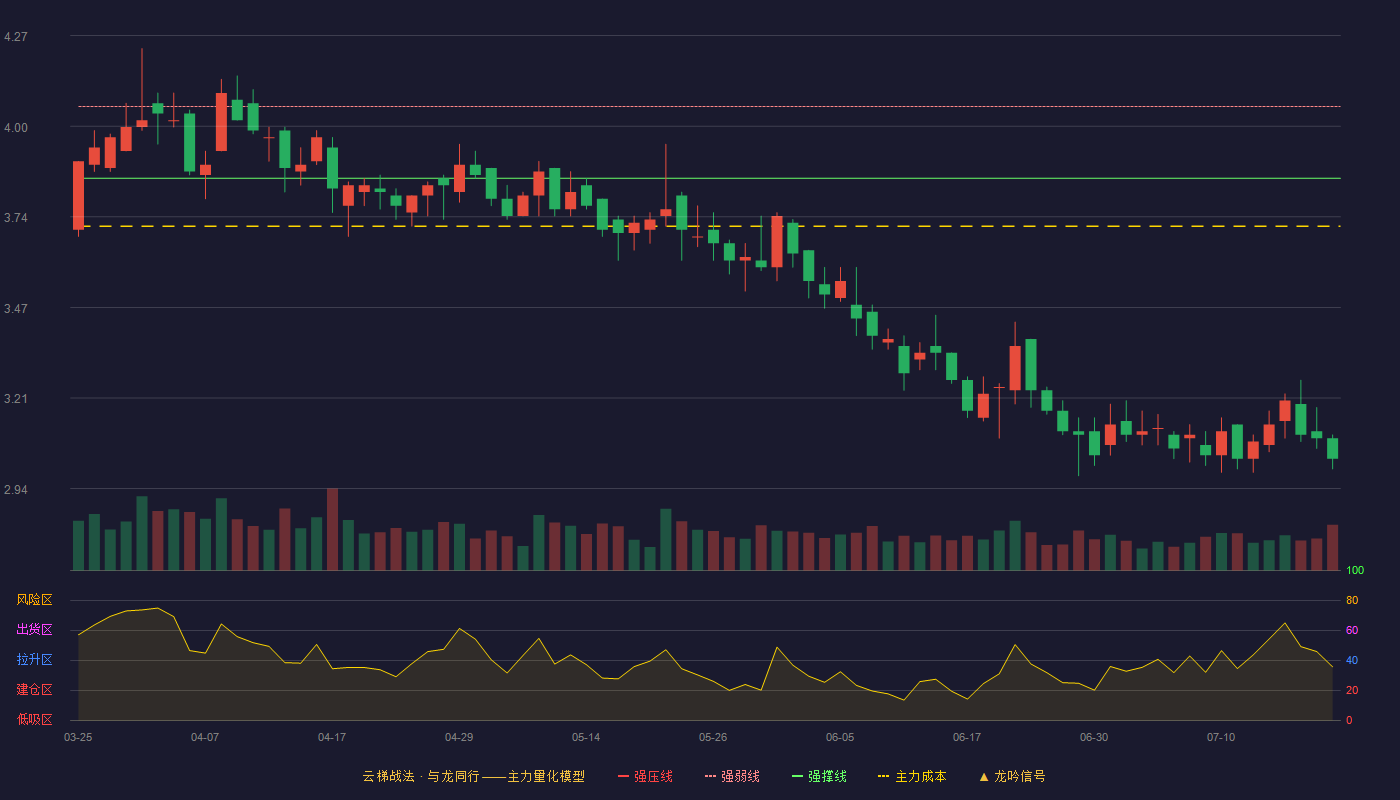Toggle the 强撑线 legend item
Image resolution: width=1400 pixels, height=800 pixels.
[x=819, y=776]
